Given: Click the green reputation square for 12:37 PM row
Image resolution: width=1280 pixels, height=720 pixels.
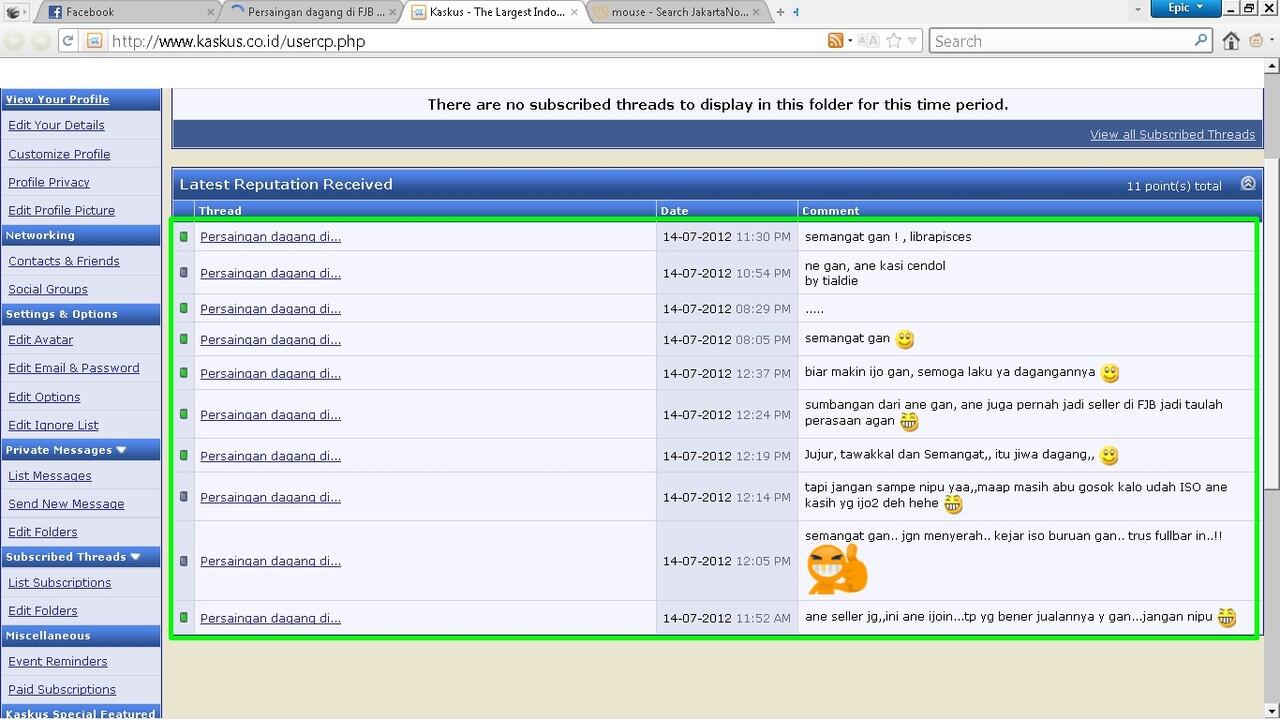Looking at the screenshot, I should tap(184, 373).
